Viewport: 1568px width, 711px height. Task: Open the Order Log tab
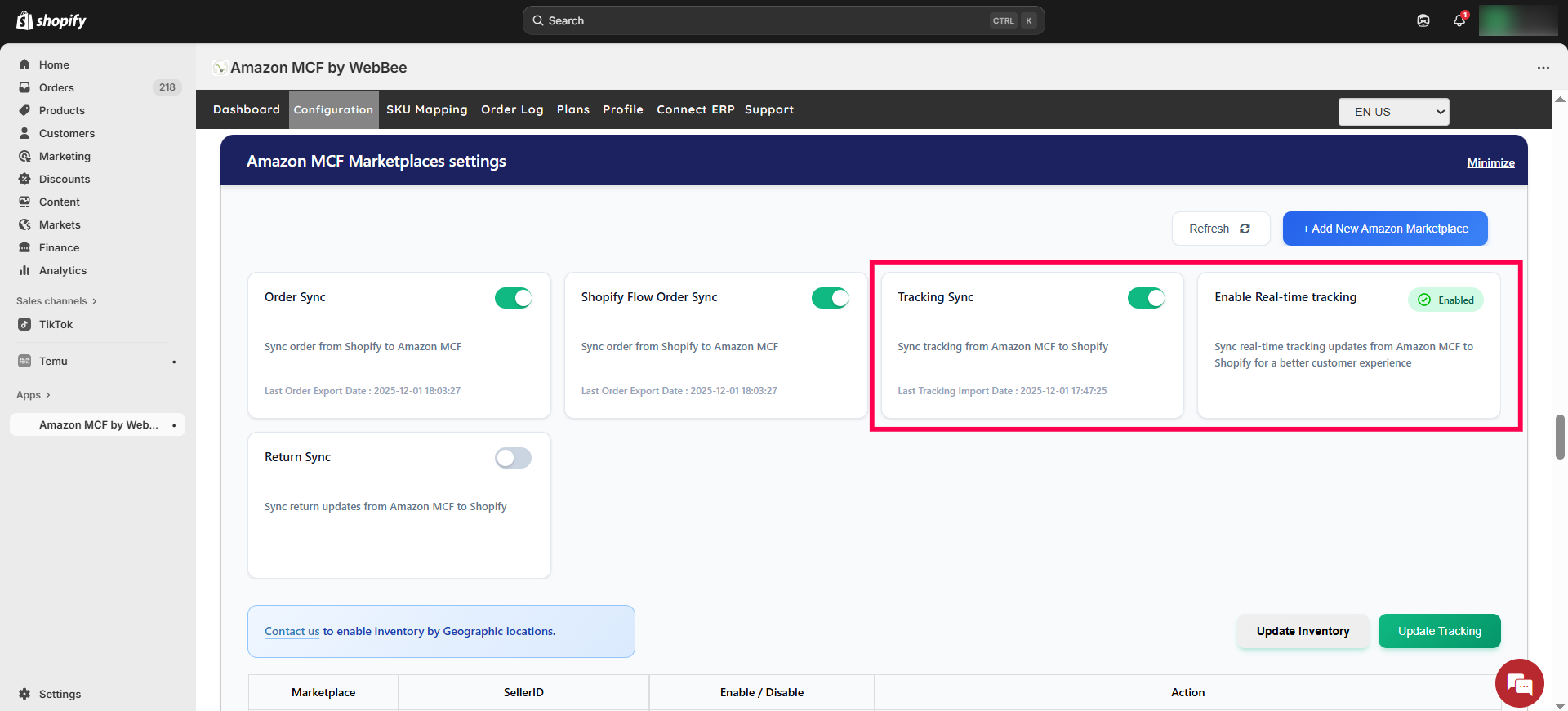click(512, 109)
